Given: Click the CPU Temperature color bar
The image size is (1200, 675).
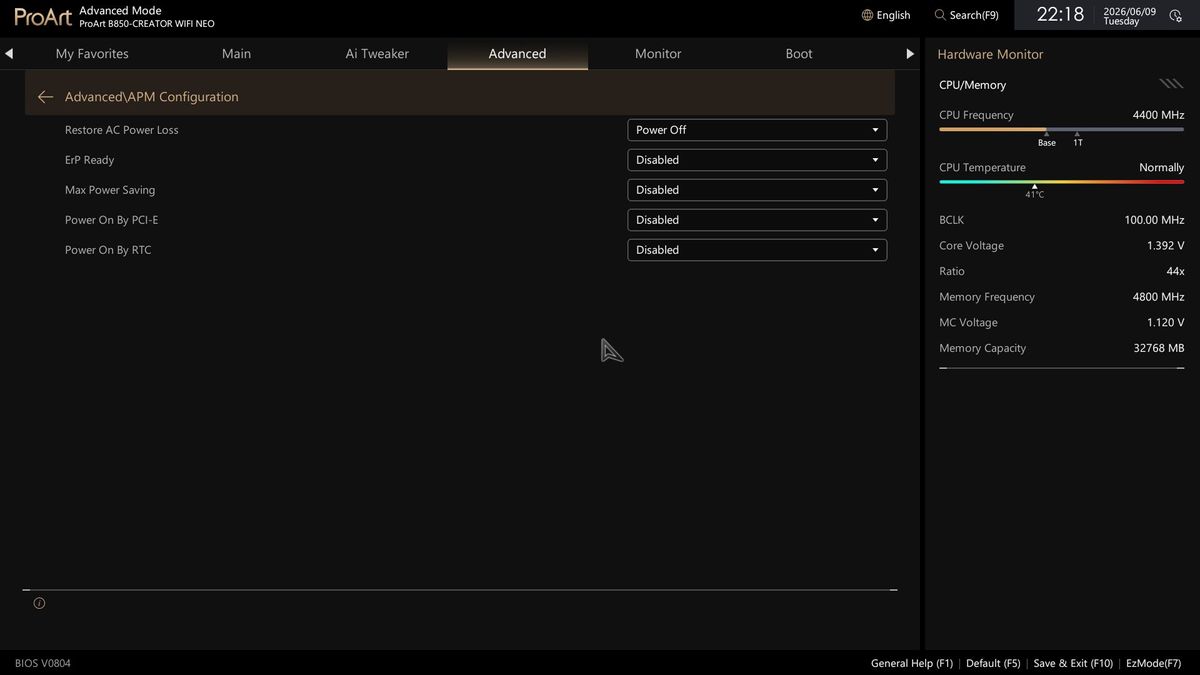Looking at the screenshot, I should [1061, 182].
